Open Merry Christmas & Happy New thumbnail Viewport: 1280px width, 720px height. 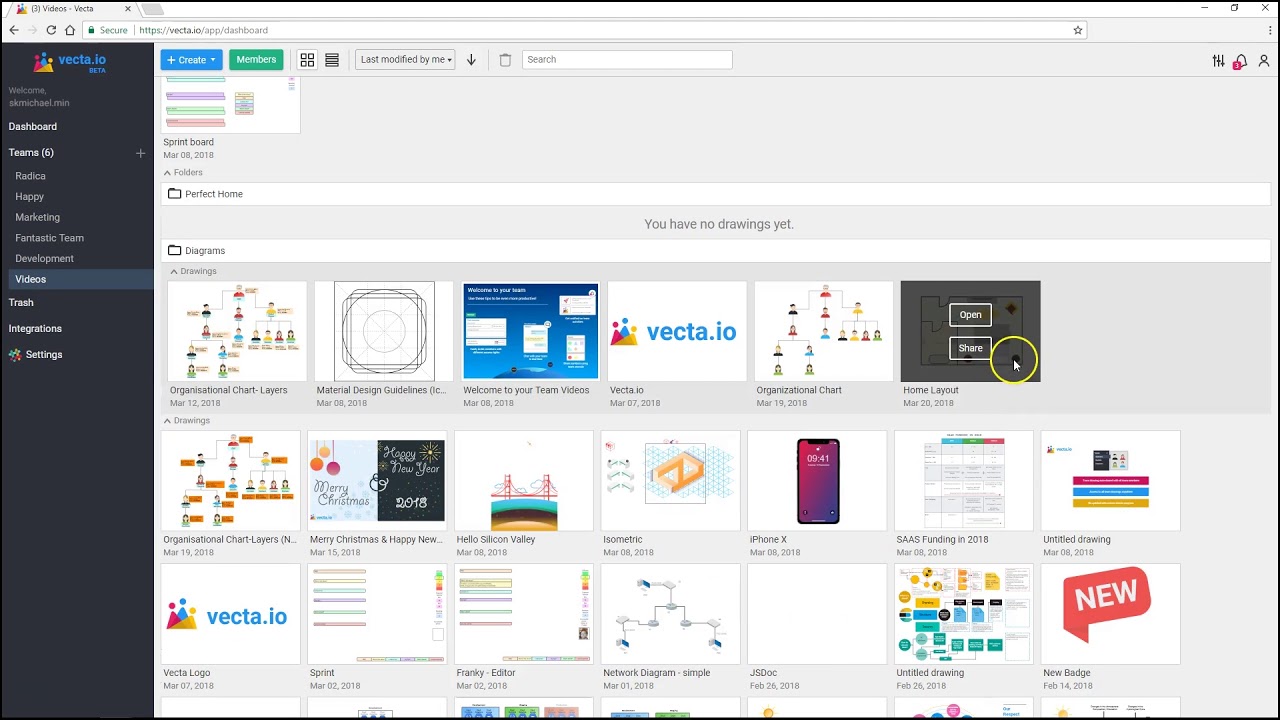(377, 481)
